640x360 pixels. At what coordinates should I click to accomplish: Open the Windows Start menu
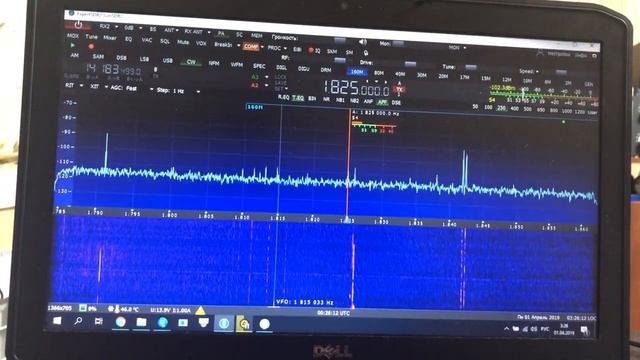point(57,321)
